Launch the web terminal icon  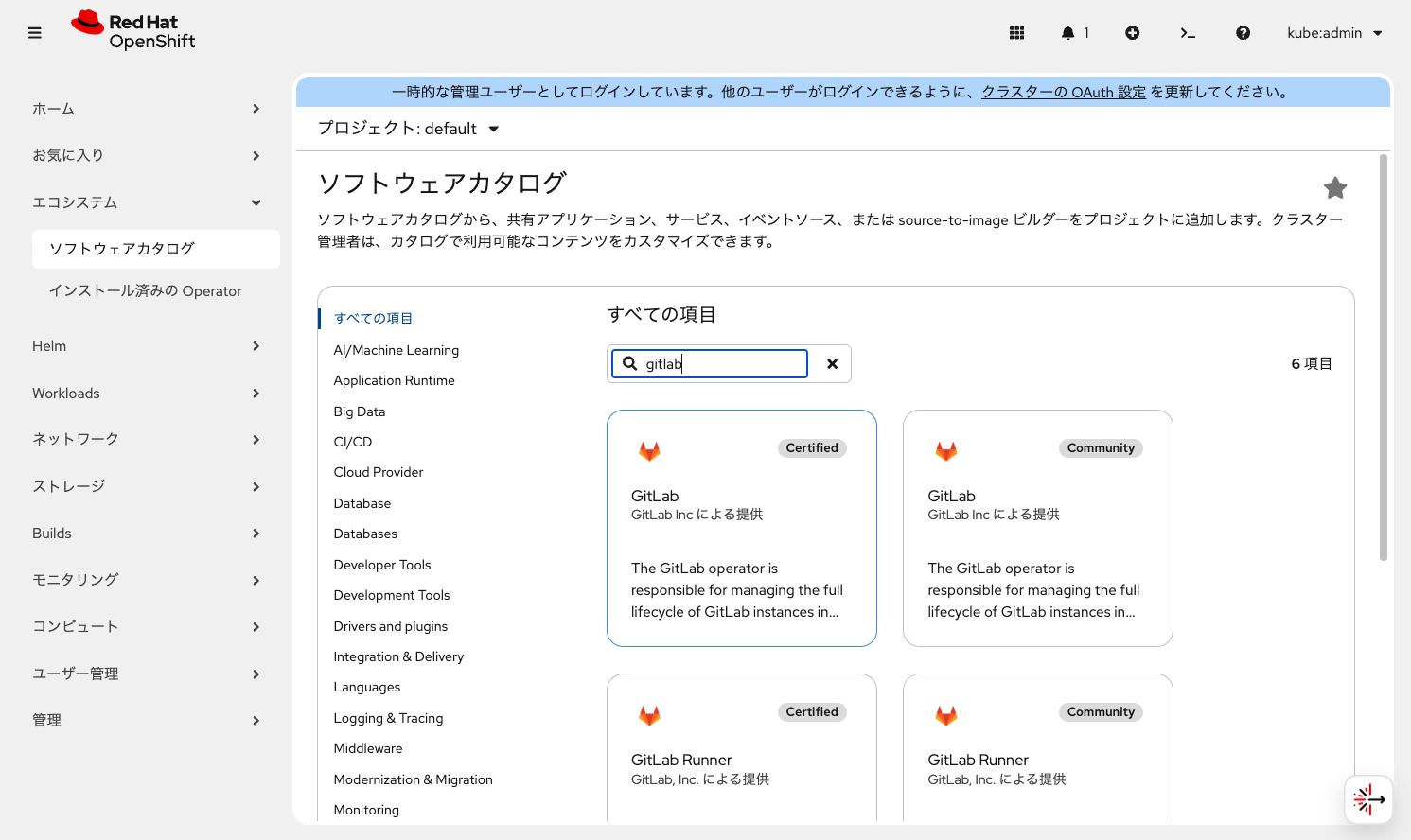coord(1187,32)
